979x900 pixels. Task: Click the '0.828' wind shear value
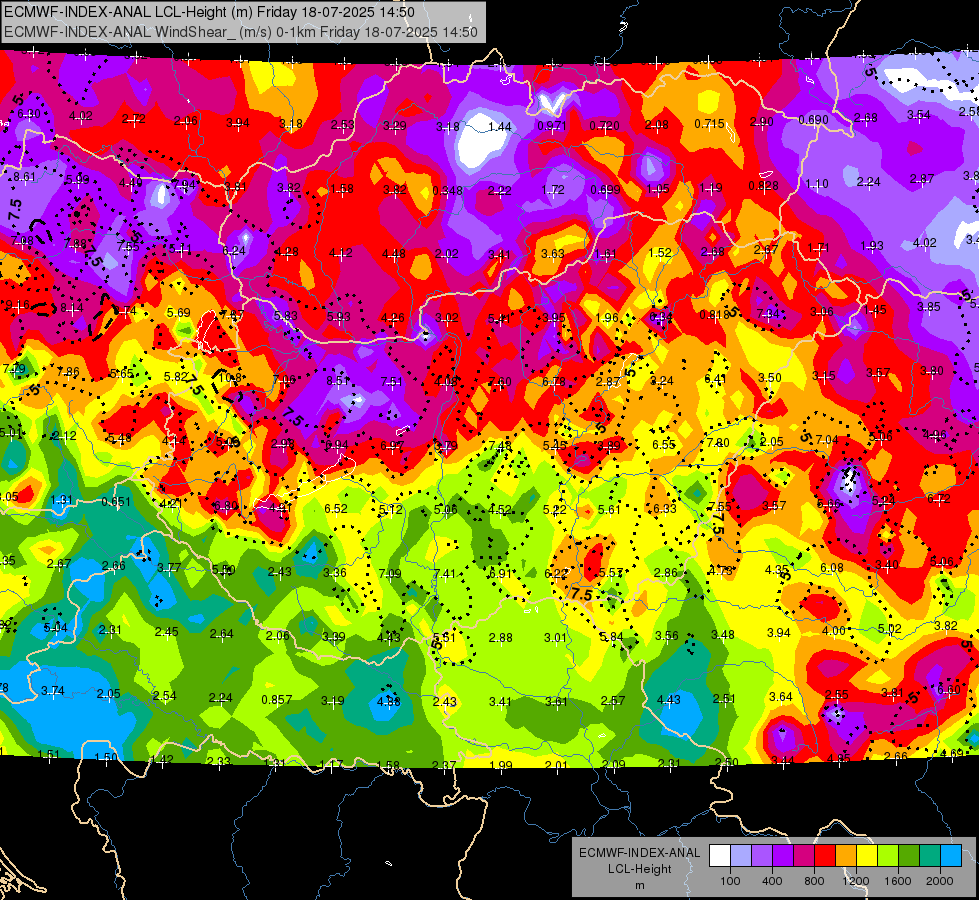[x=764, y=186]
